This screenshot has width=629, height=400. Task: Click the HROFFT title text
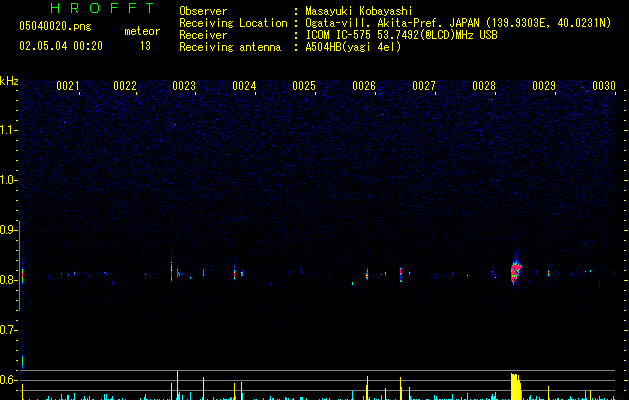click(x=103, y=8)
